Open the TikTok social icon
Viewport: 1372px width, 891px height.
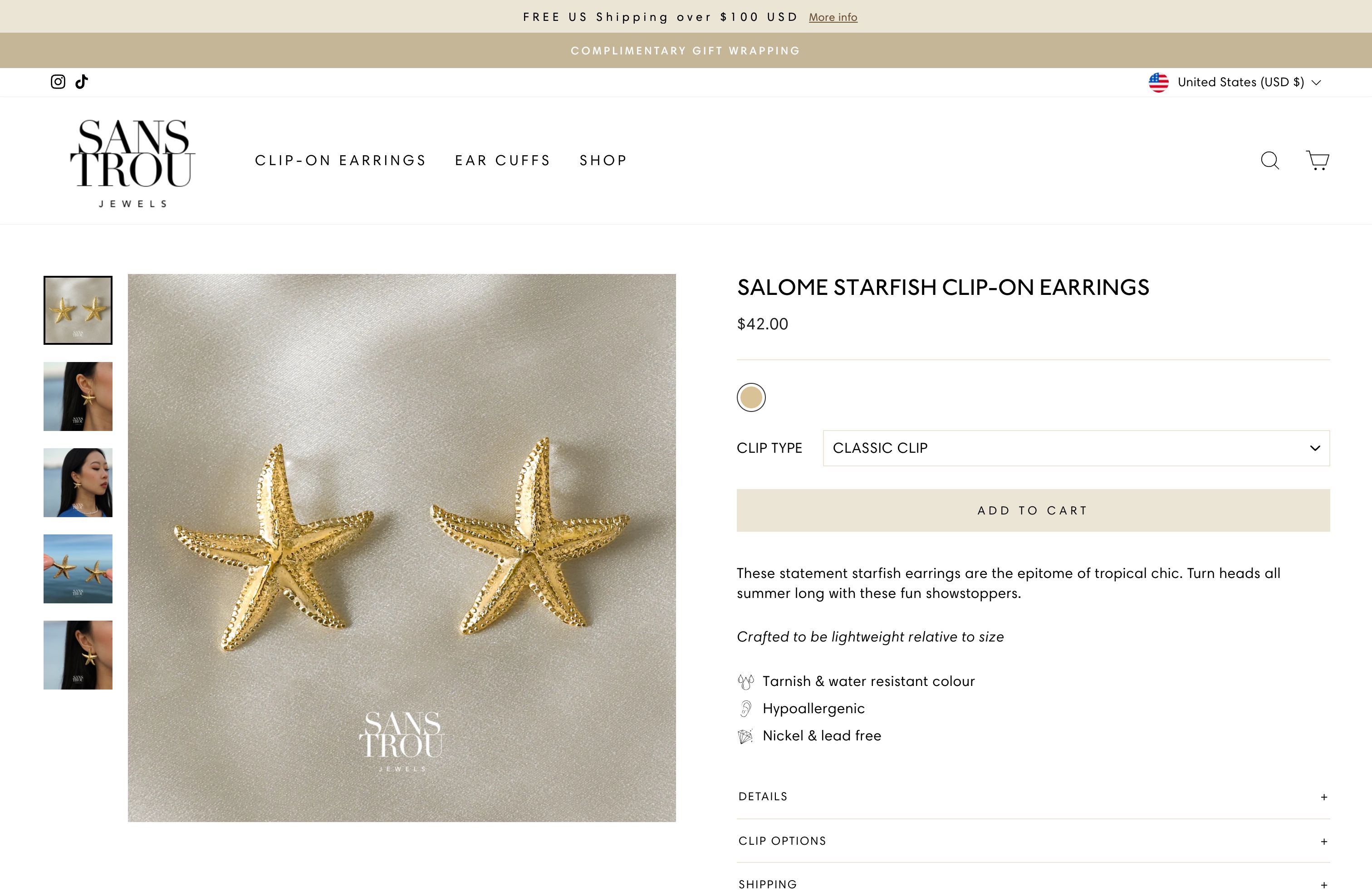(83, 81)
